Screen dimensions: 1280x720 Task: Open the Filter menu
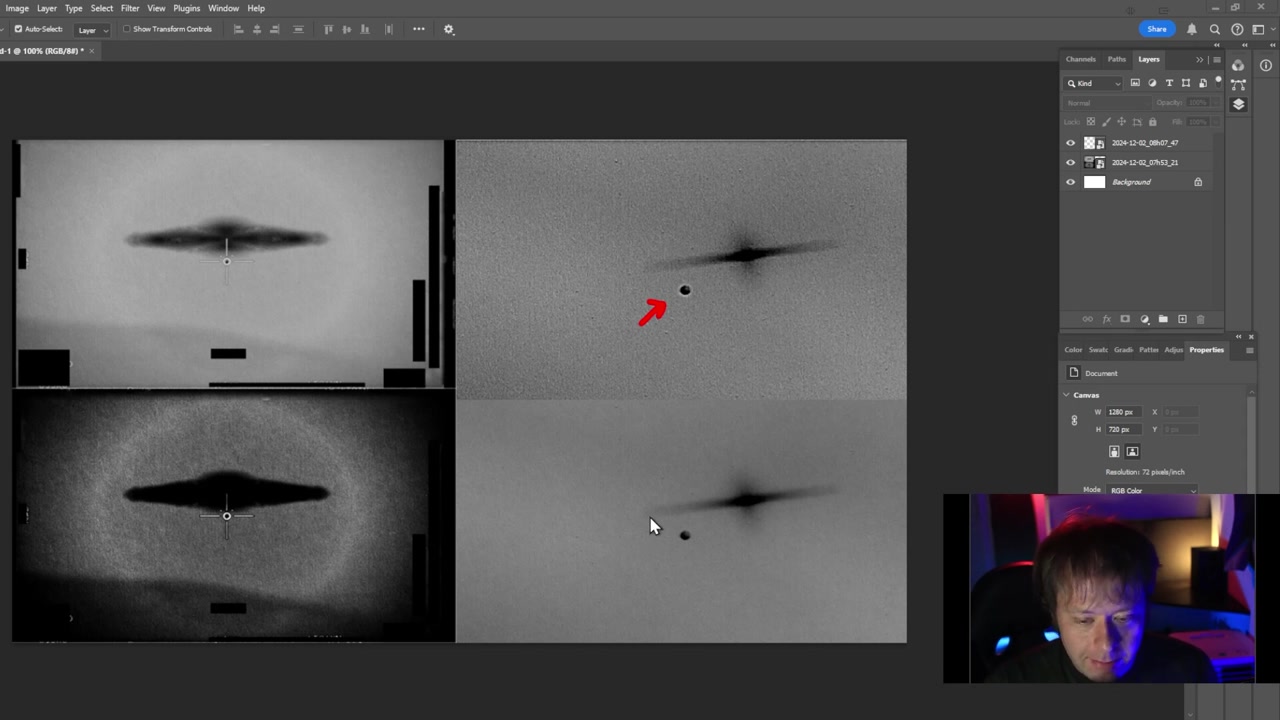130,8
